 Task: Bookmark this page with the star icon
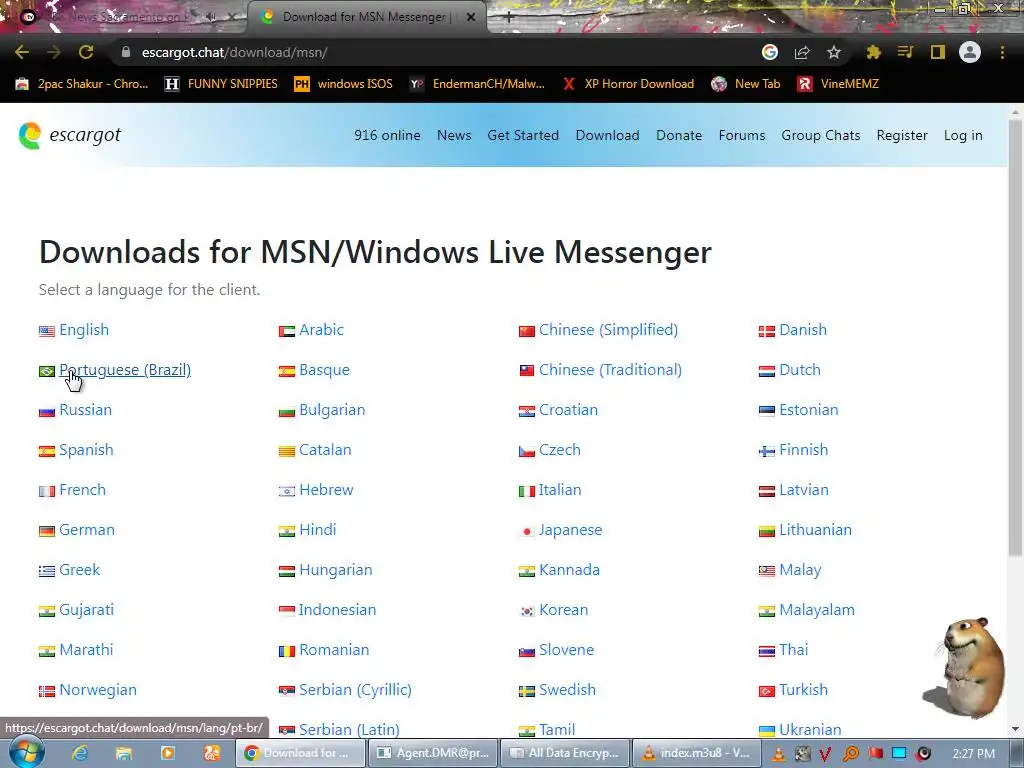pyautogui.click(x=834, y=52)
